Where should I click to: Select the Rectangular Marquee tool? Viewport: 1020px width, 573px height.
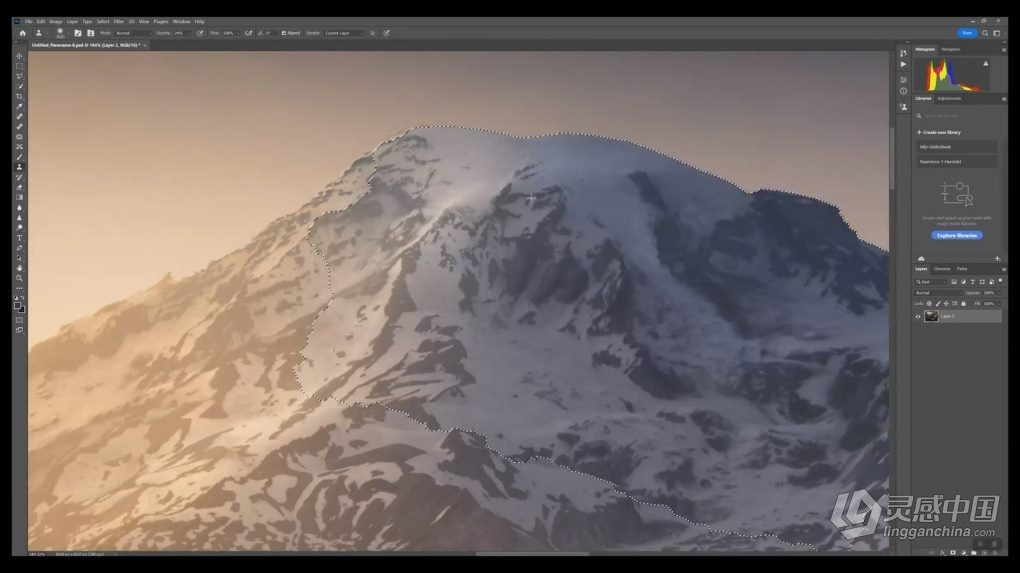click(x=20, y=66)
